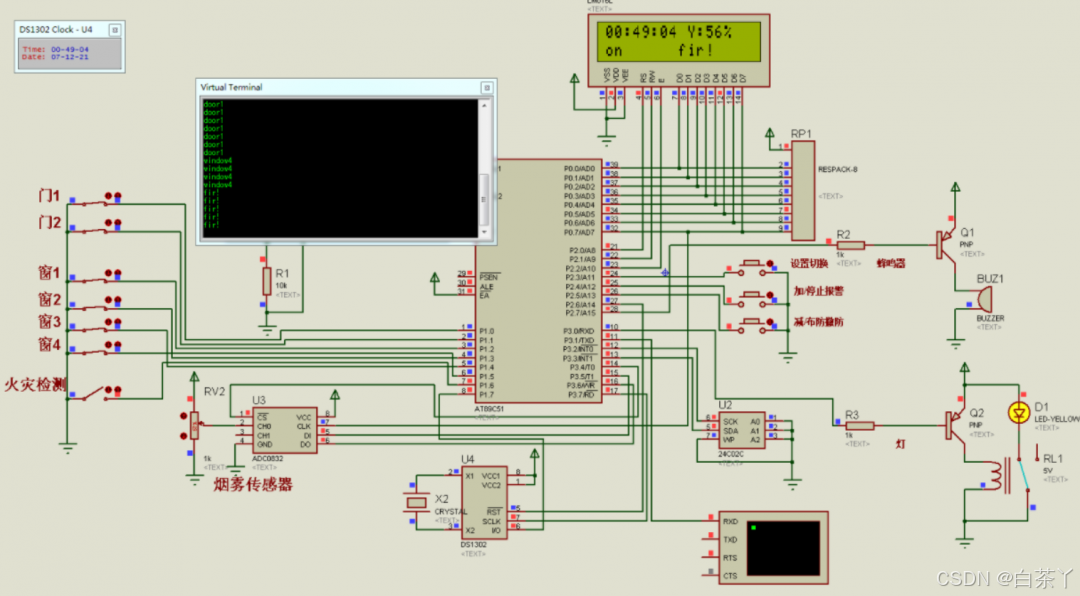The width and height of the screenshot is (1080, 596).
Task: Click the P1.0 pin label on AT89C51
Action: point(486,331)
